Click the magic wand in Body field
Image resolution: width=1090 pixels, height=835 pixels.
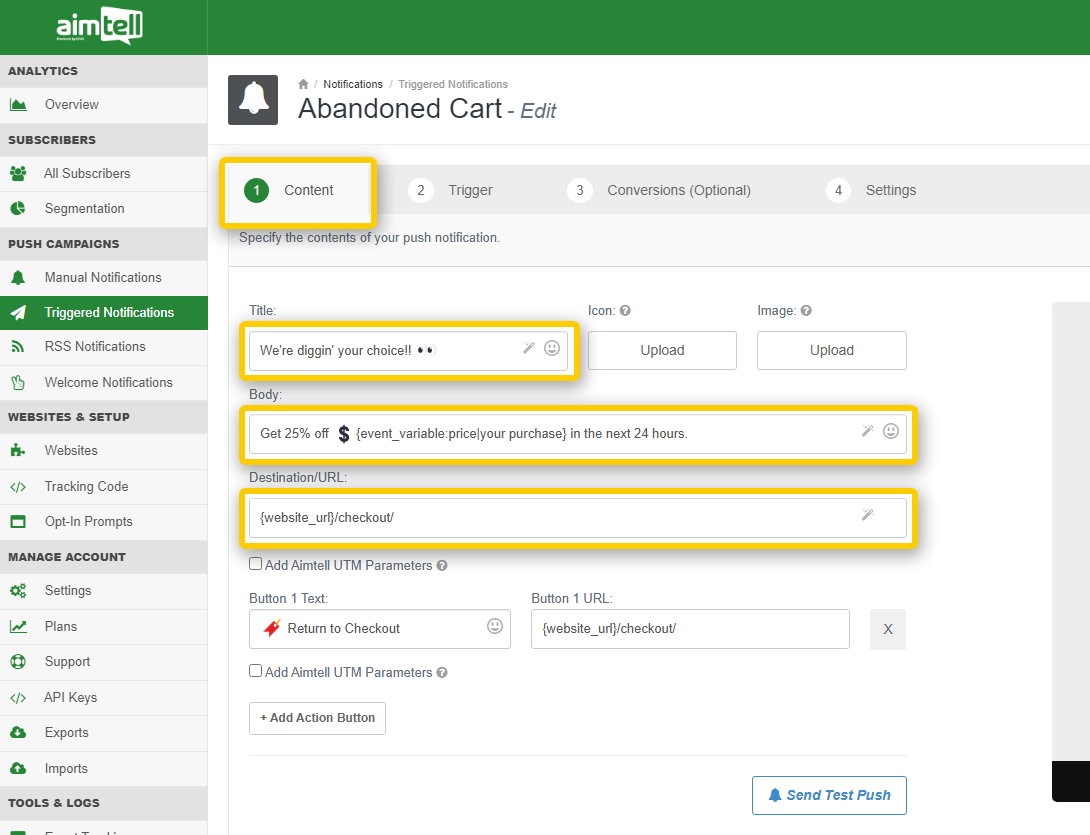click(868, 431)
